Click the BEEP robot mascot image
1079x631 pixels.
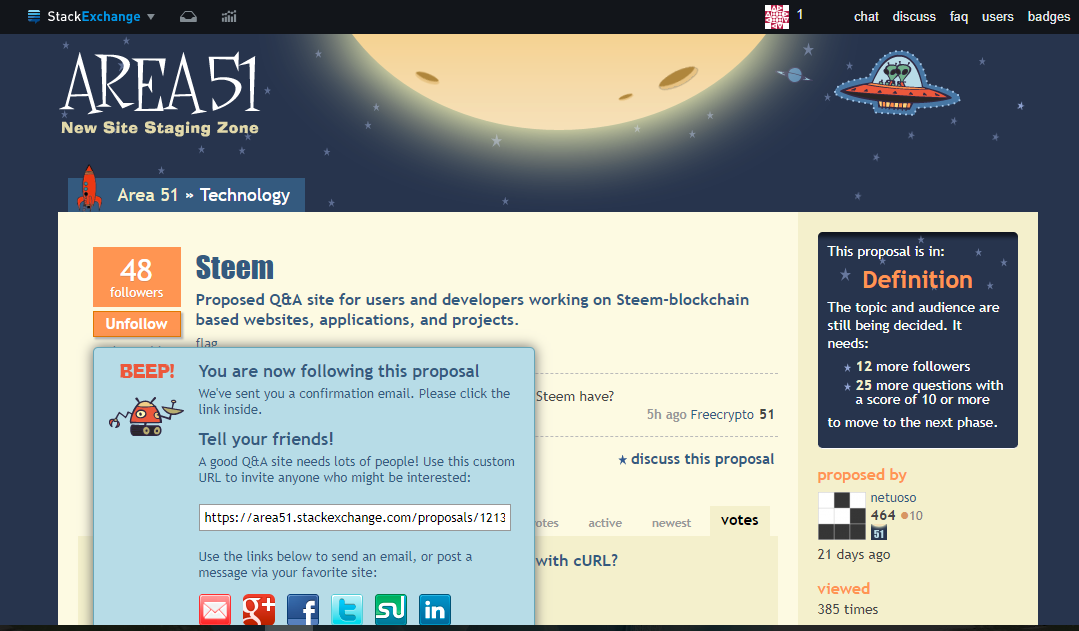point(146,416)
